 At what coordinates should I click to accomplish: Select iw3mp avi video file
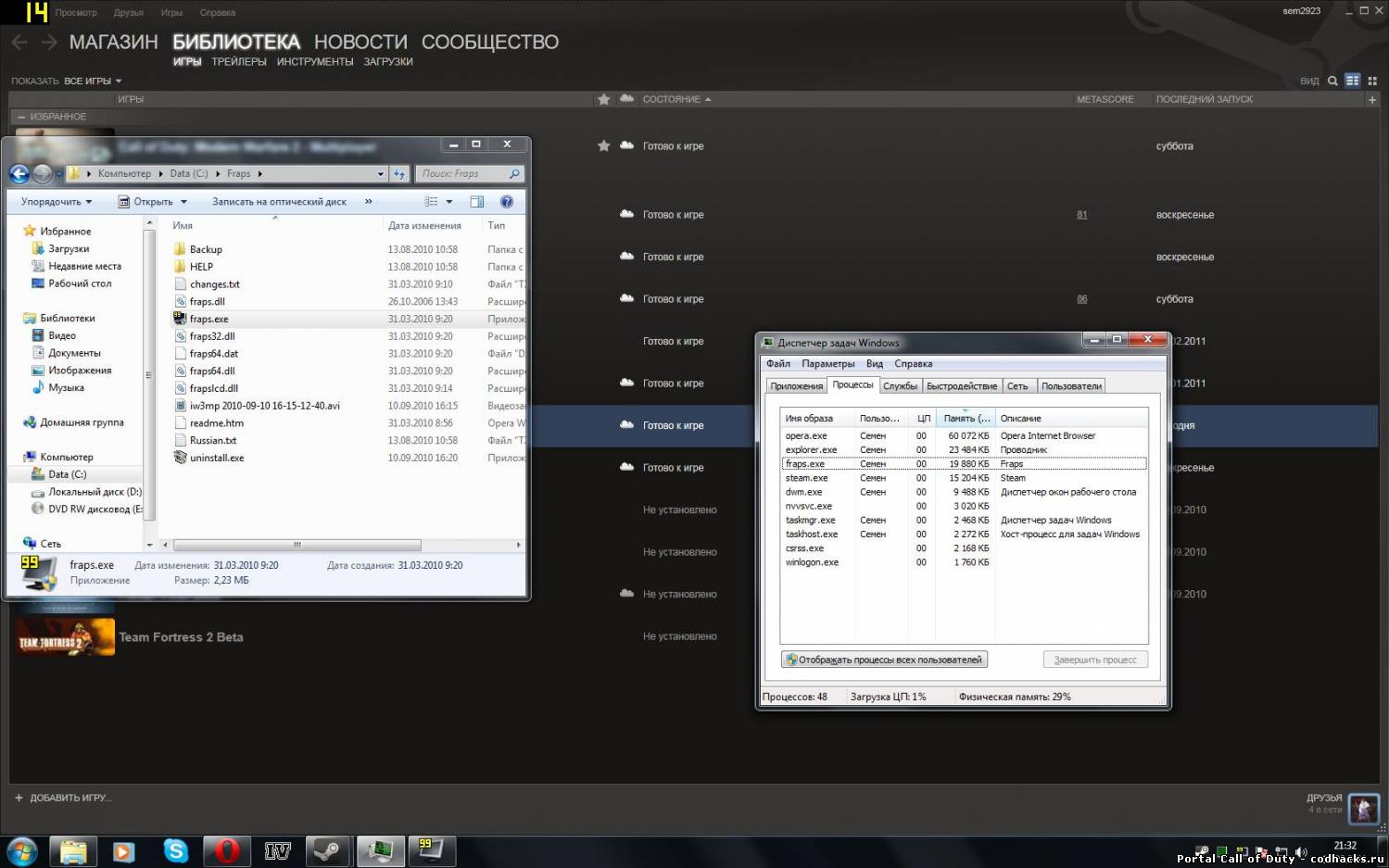pyautogui.click(x=265, y=406)
